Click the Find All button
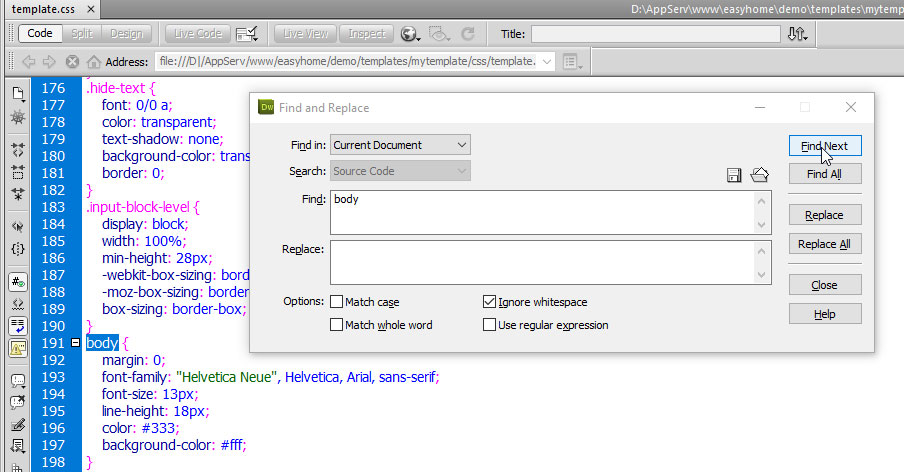904x472 pixels. point(824,174)
